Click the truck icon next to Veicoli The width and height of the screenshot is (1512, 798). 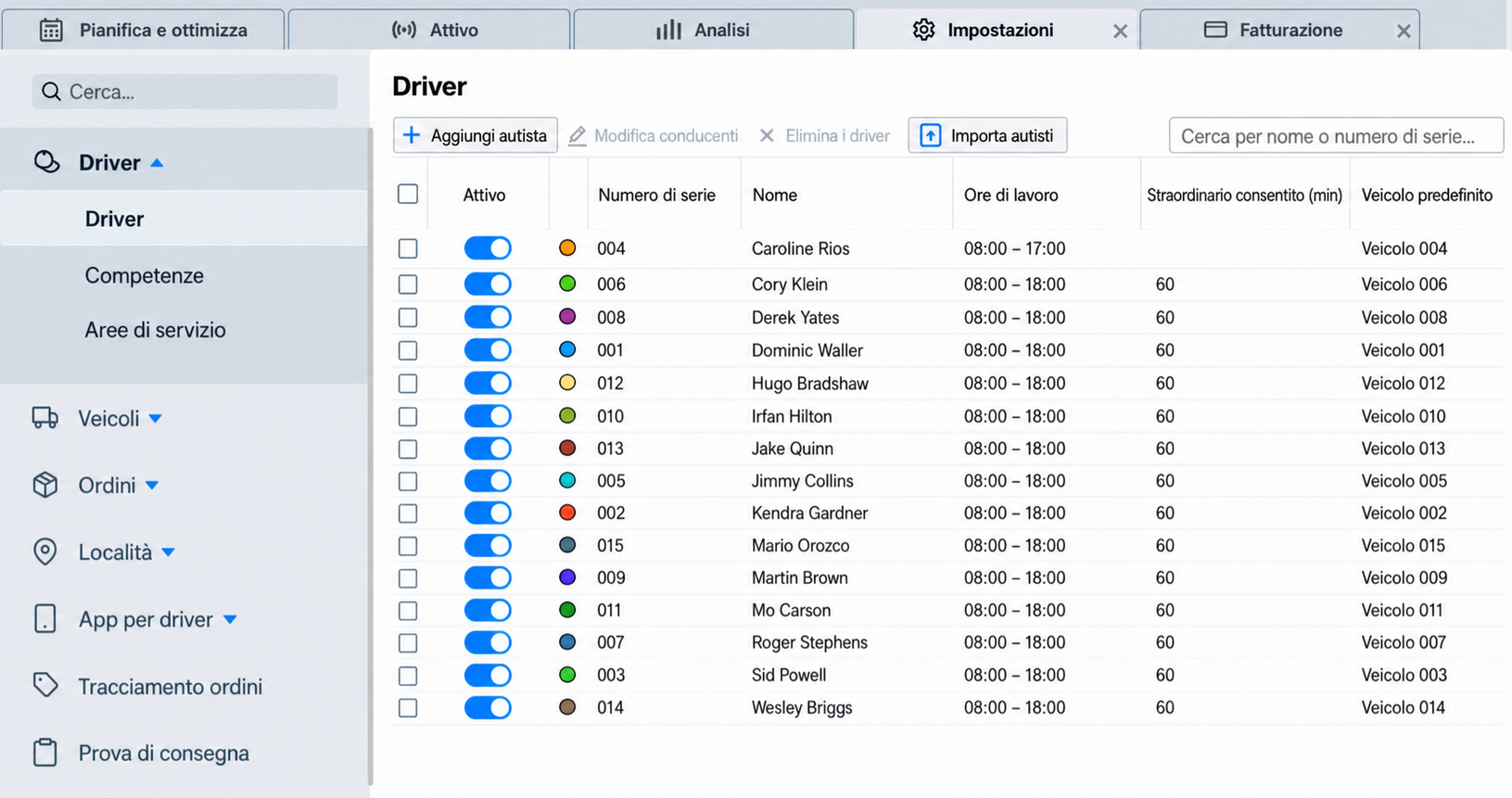45,418
